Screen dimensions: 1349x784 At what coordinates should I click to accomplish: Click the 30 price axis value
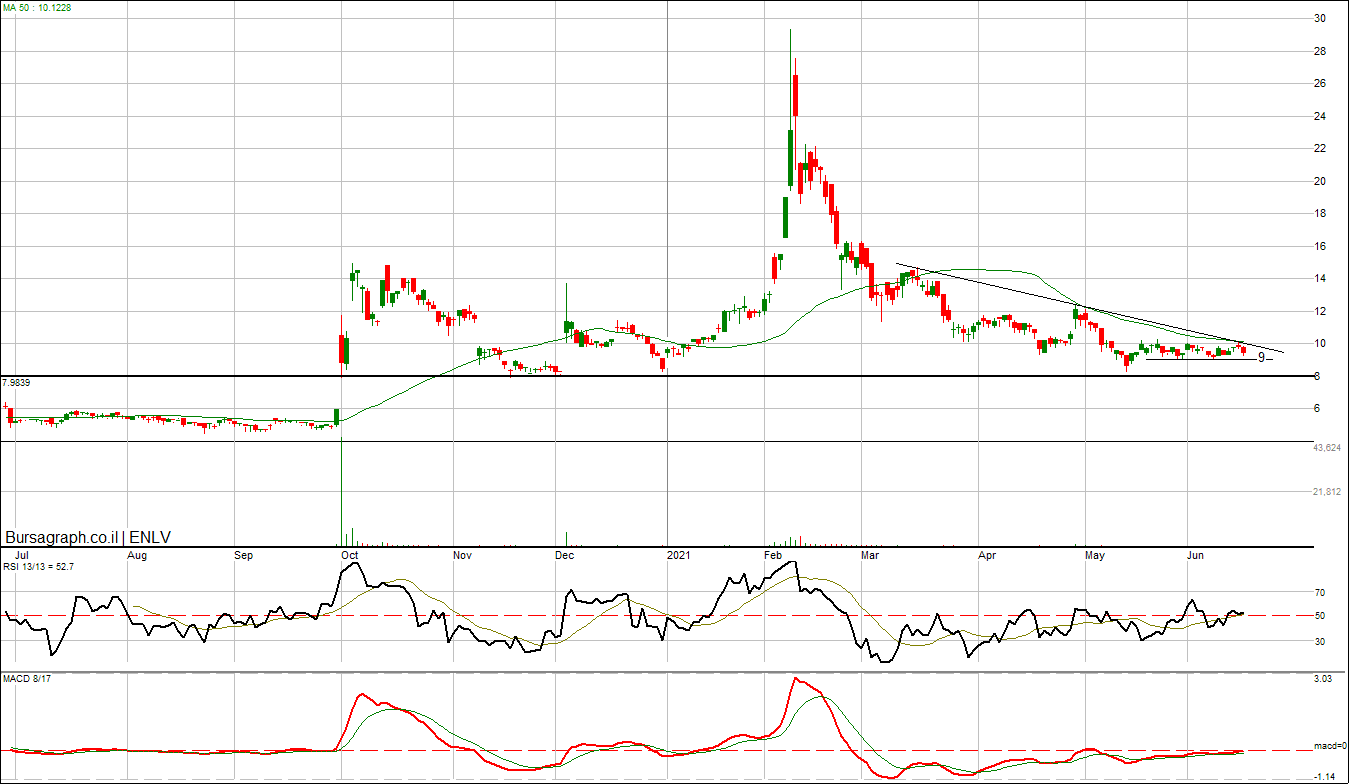(x=1320, y=18)
